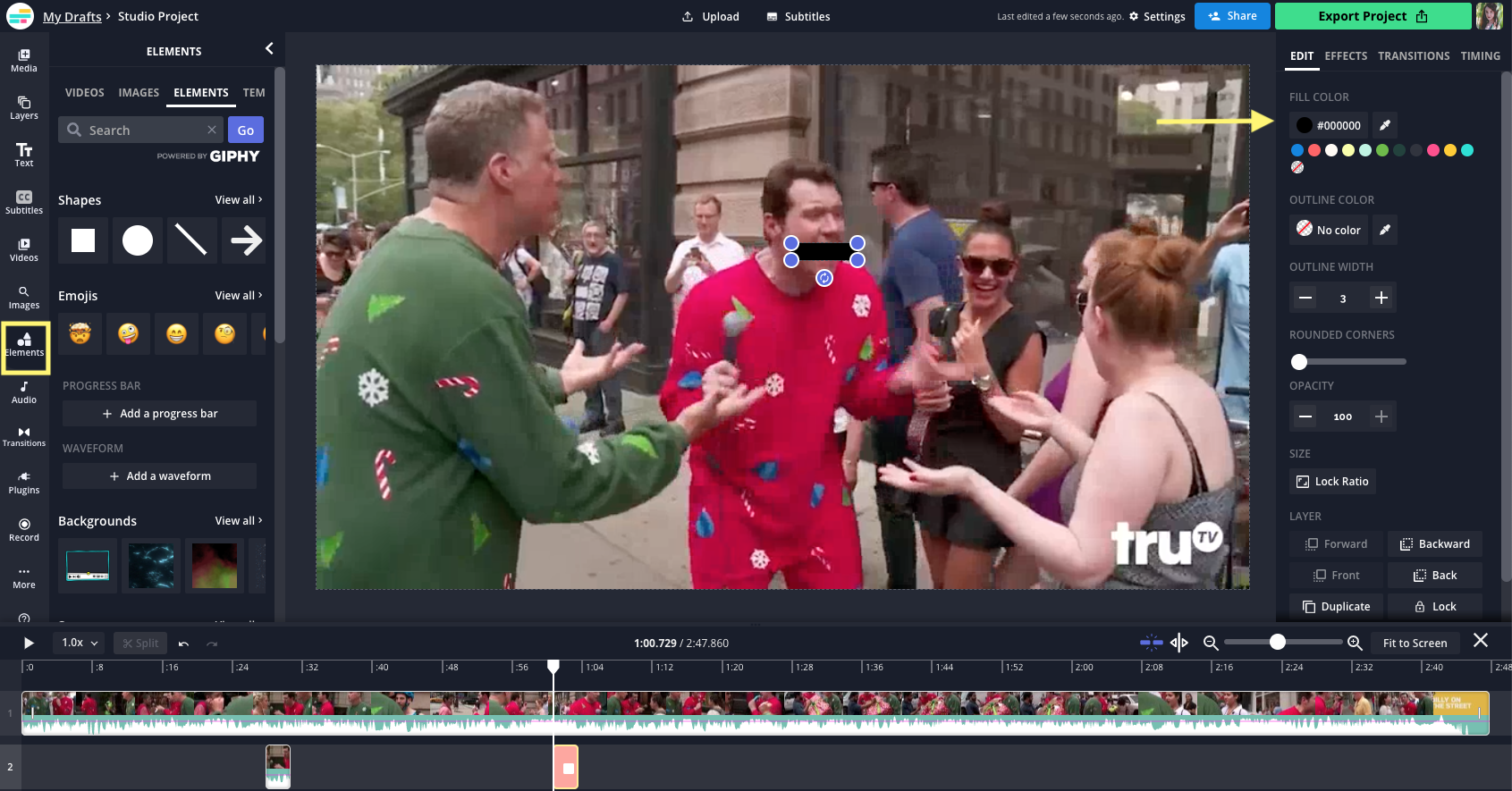Image resolution: width=1512 pixels, height=791 pixels.
Task: Expand Shapes with View all
Action: (x=238, y=200)
